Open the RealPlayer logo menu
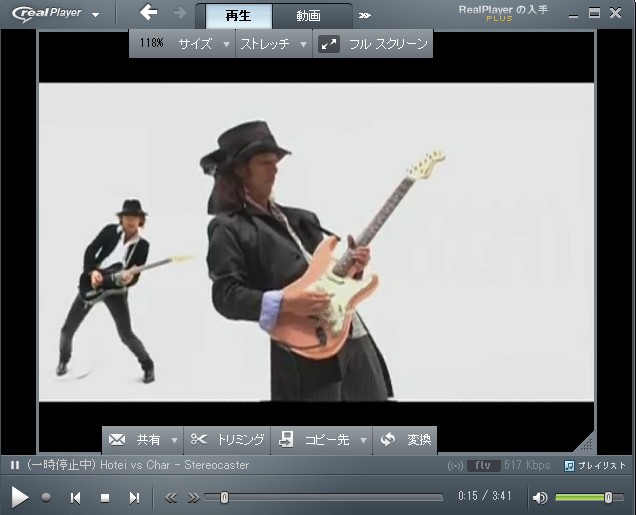This screenshot has width=636, height=515. coord(46,13)
